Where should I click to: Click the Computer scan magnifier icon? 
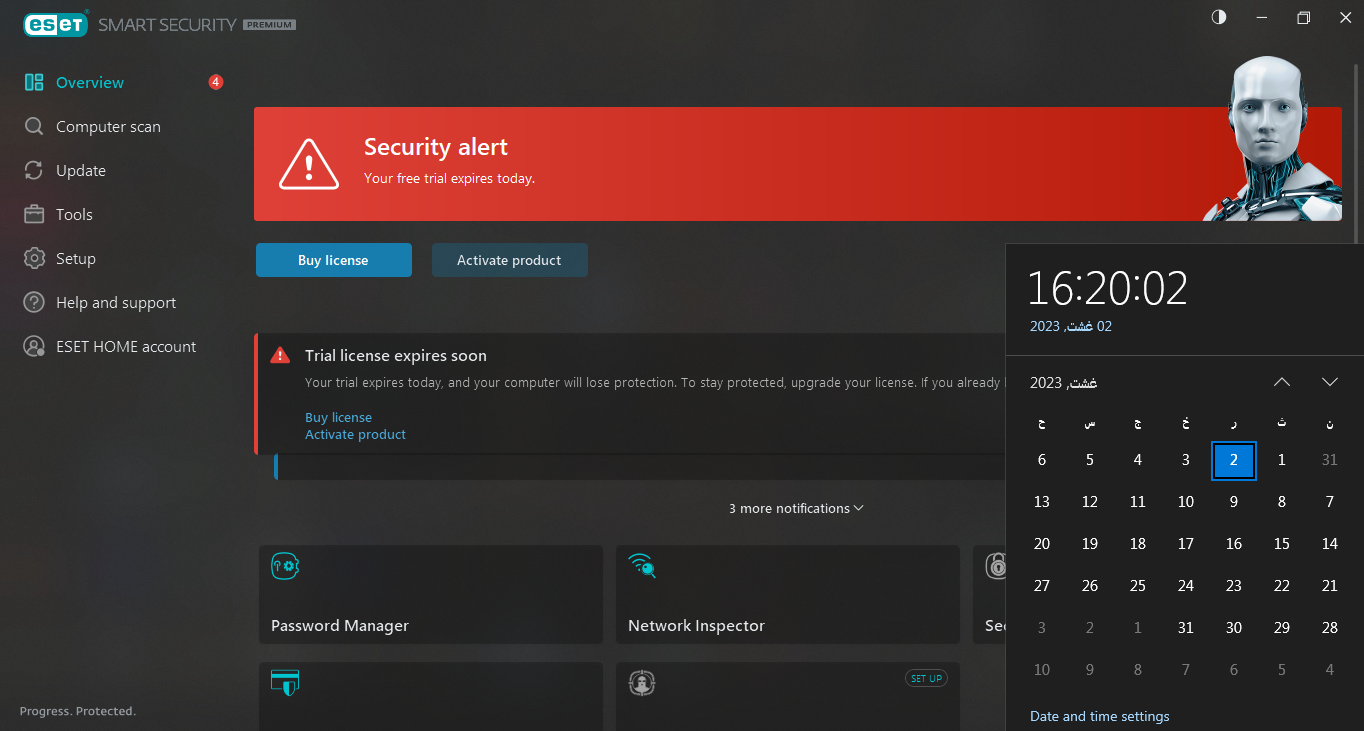[34, 127]
